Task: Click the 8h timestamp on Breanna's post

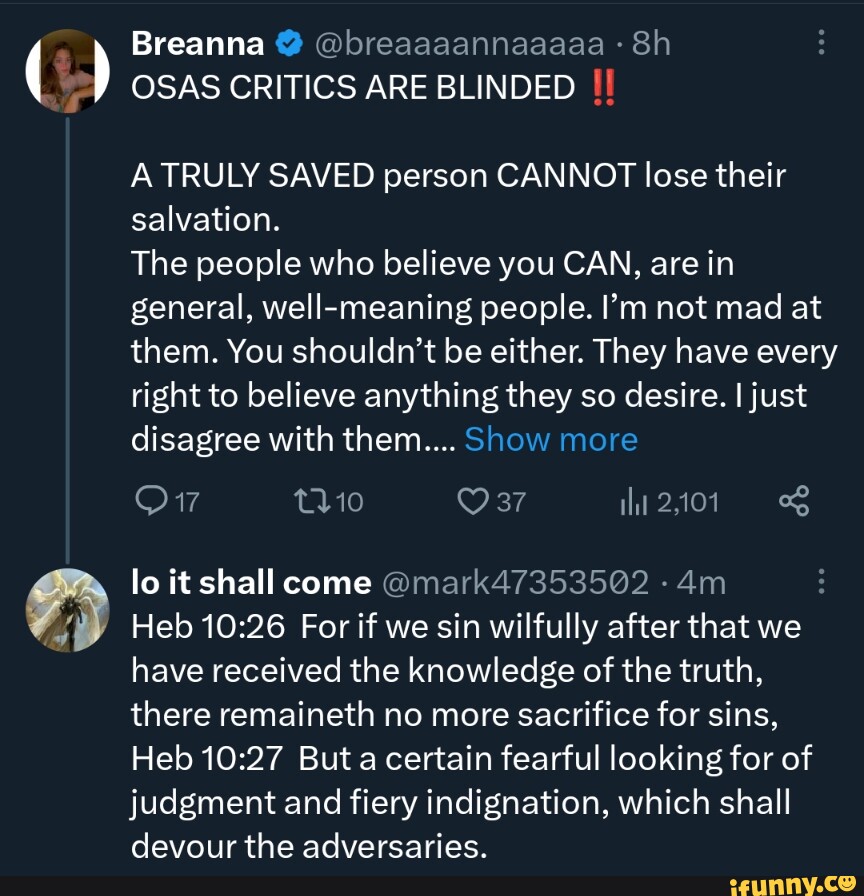Action: (x=650, y=44)
